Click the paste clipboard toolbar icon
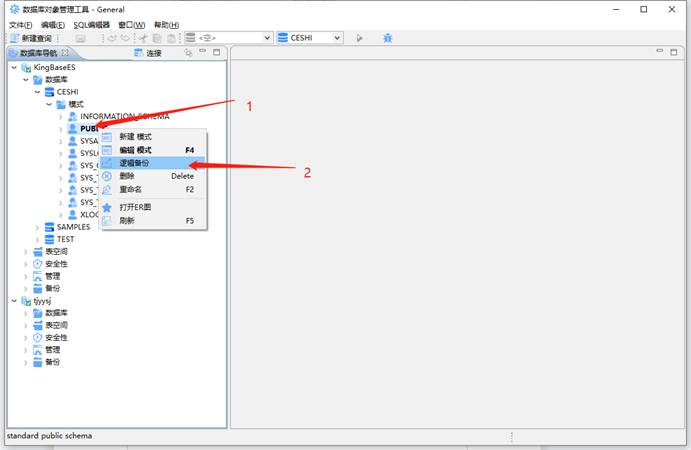691x450 pixels. coord(171,38)
